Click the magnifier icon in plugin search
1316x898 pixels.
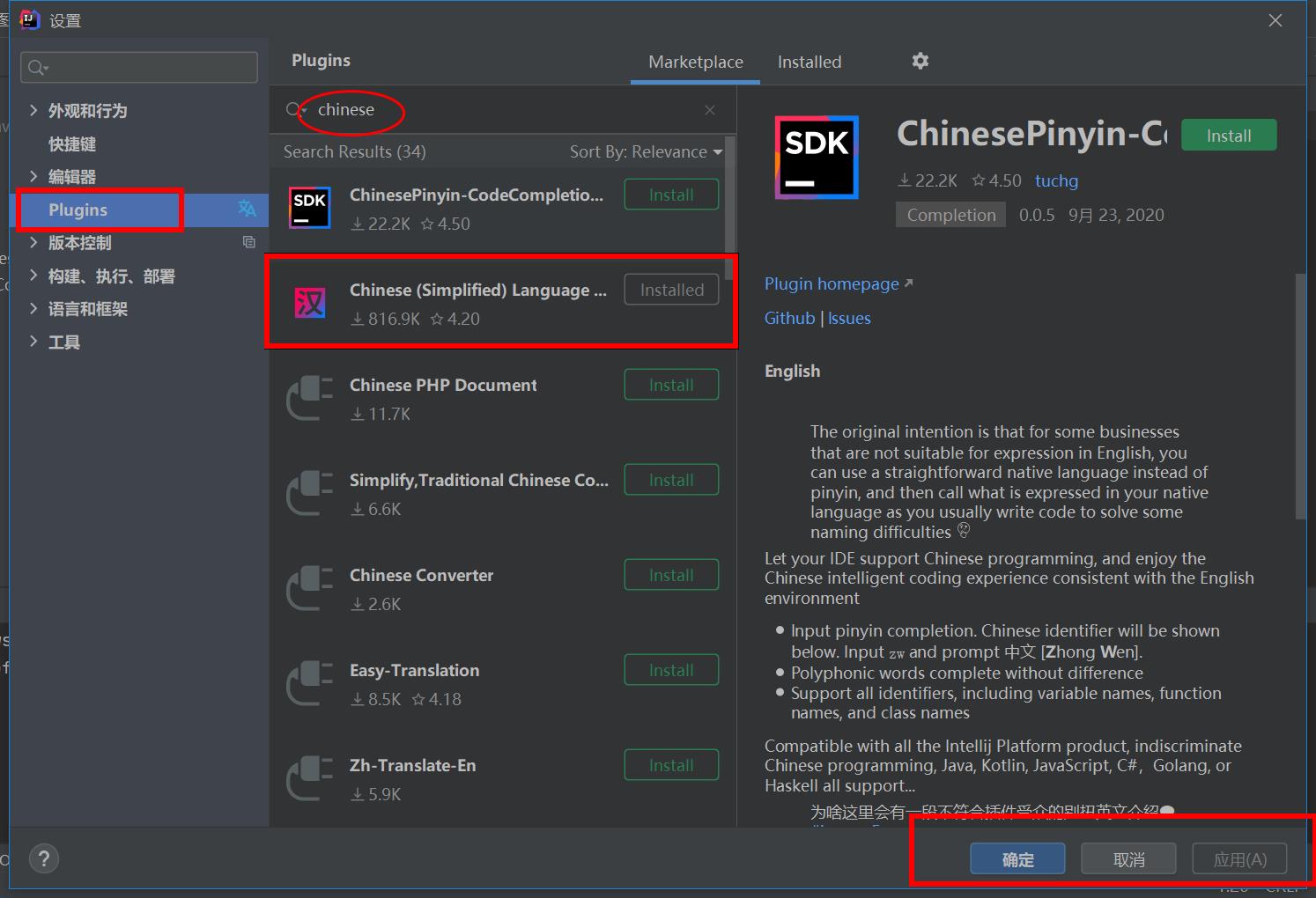tap(295, 110)
